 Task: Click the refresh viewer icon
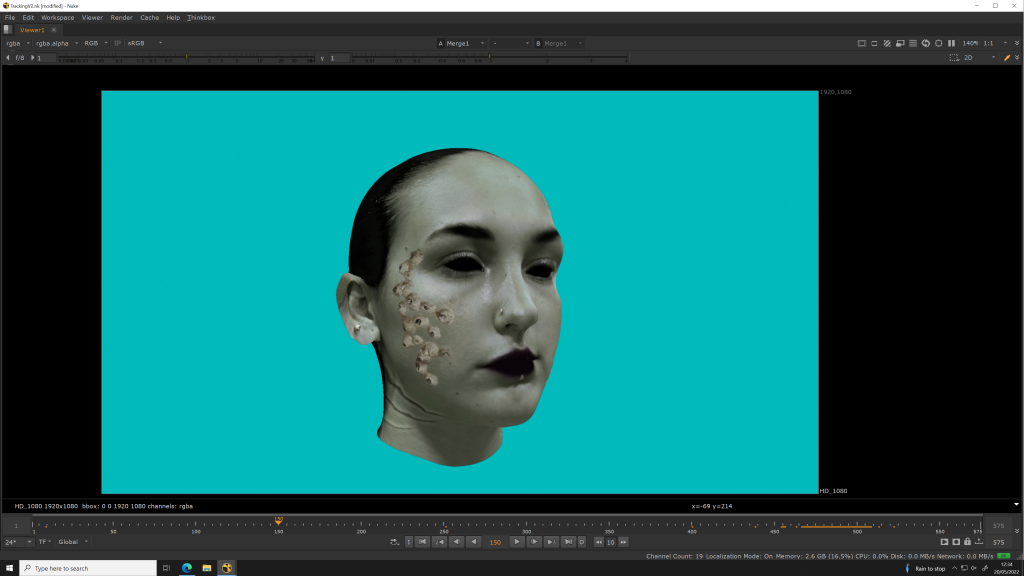tap(925, 43)
